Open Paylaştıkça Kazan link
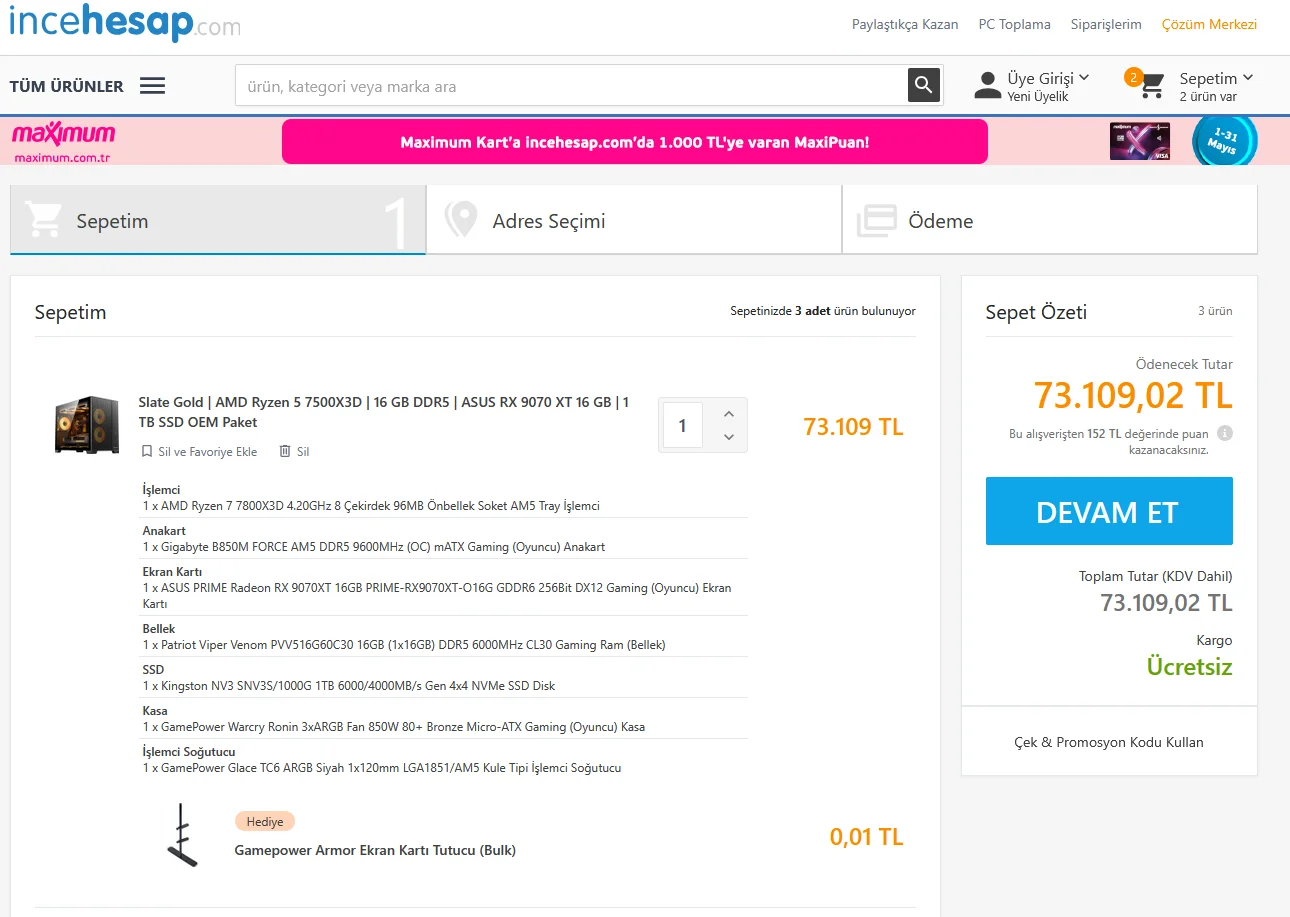Screen dimensions: 1290x917 (905, 24)
